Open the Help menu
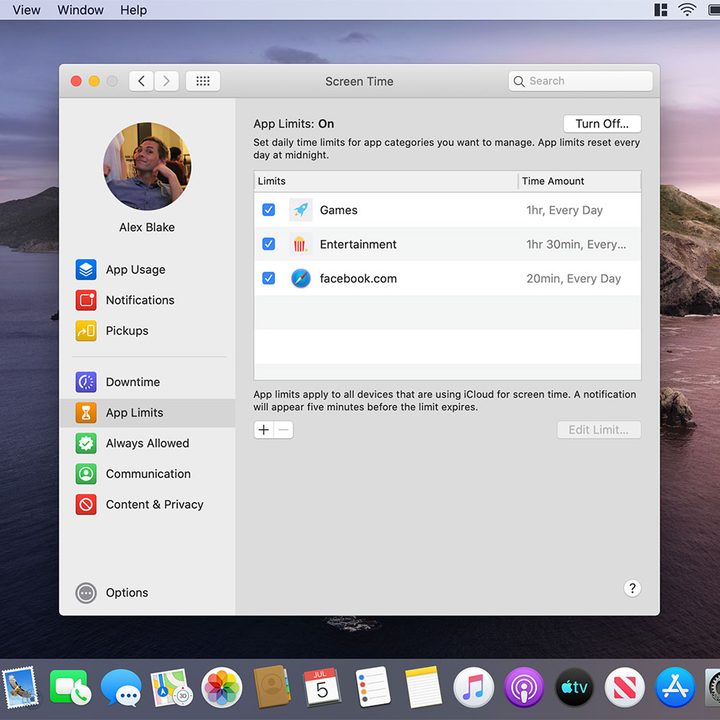This screenshot has height=720, width=720. point(134,10)
